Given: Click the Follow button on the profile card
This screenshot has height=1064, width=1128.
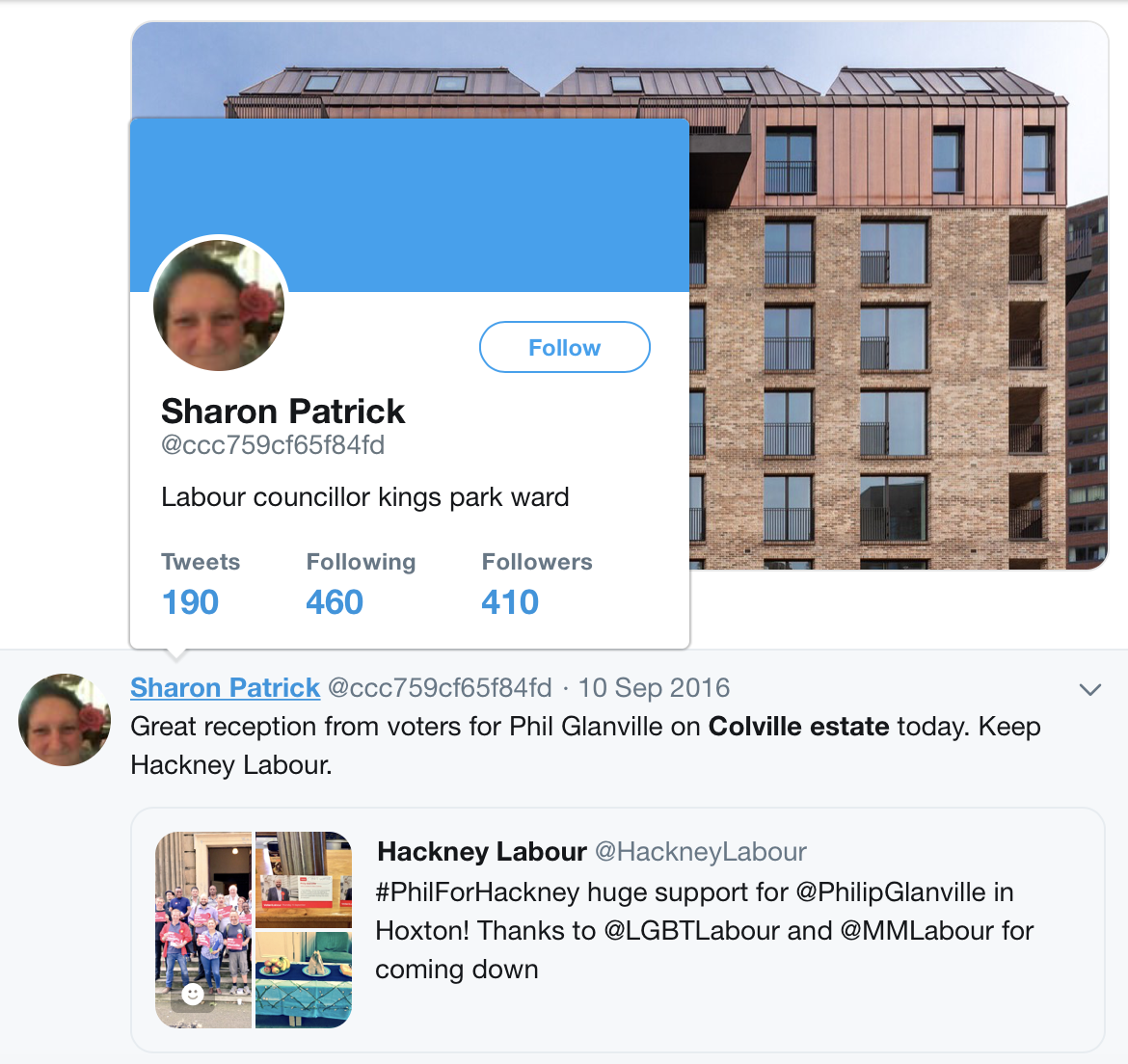Looking at the screenshot, I should [x=565, y=347].
